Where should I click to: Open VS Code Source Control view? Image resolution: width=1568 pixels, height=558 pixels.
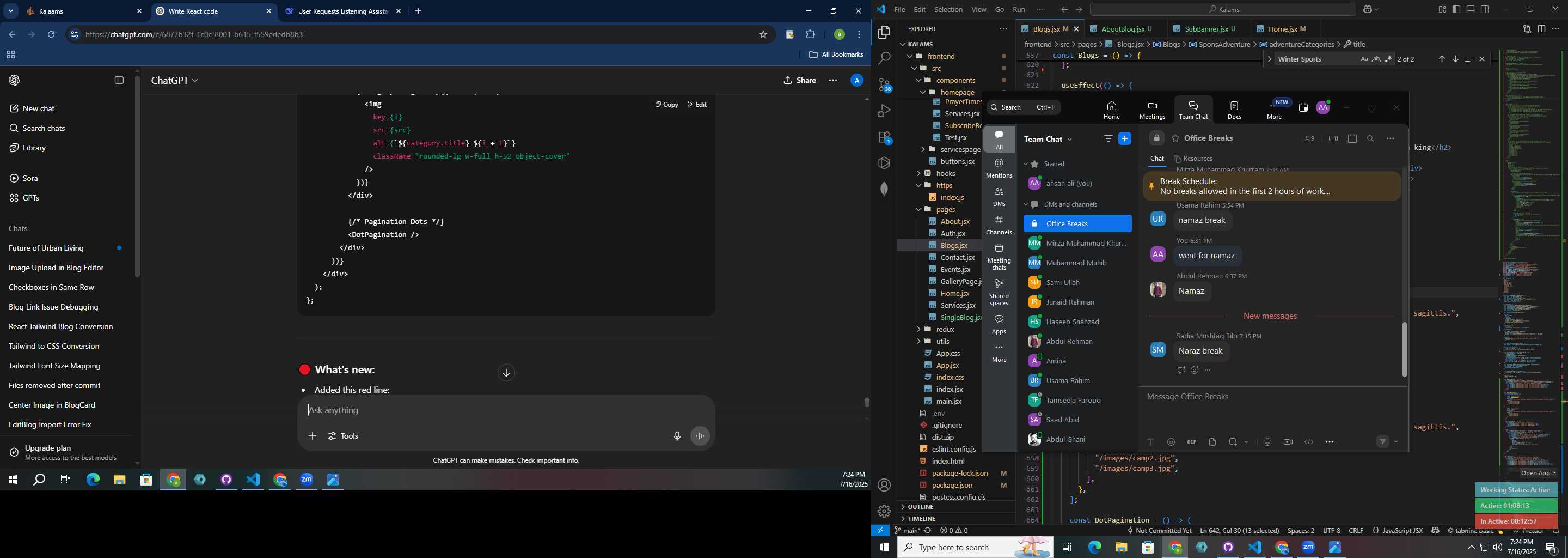click(x=884, y=84)
